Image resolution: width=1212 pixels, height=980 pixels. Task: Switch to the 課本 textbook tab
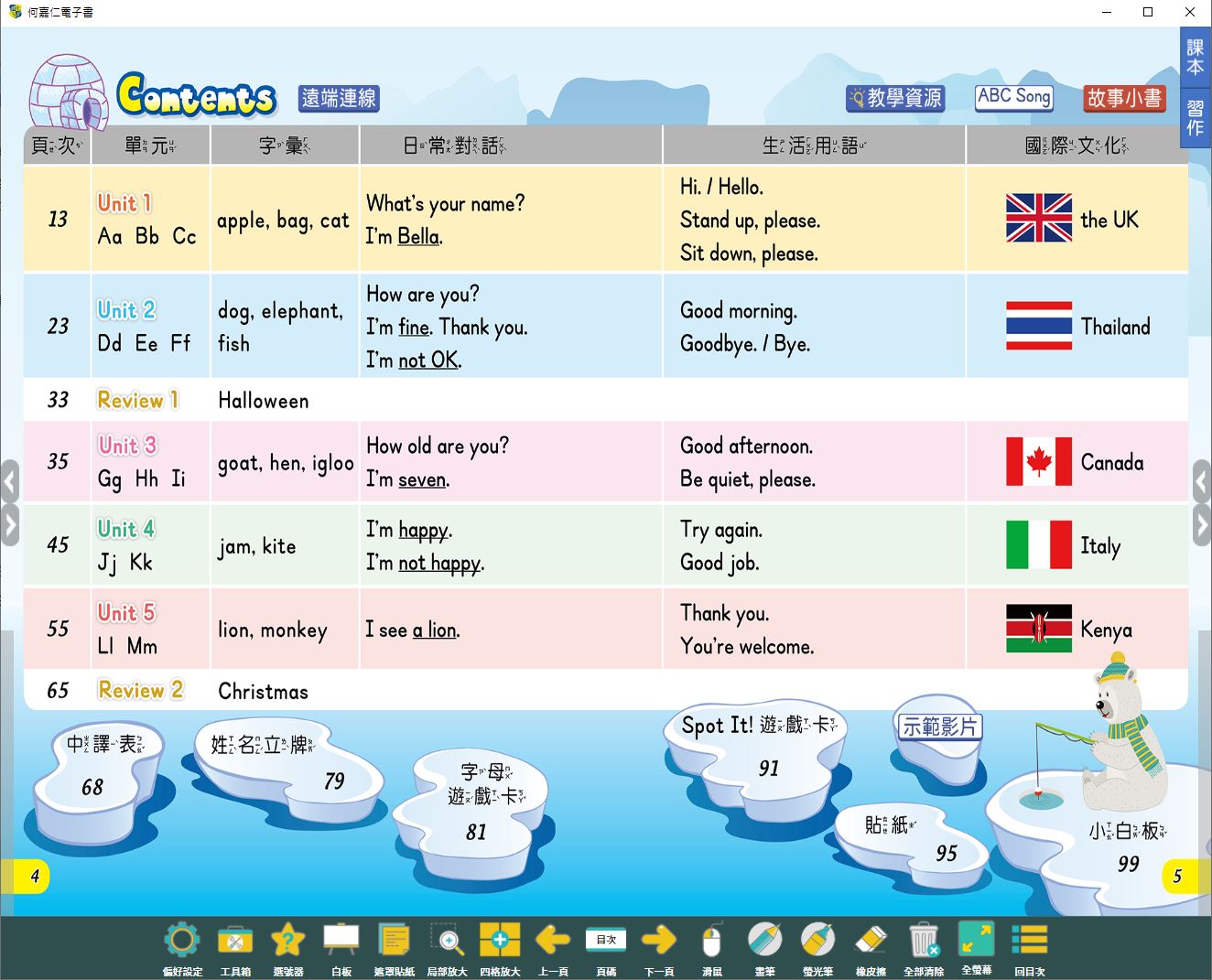click(1196, 57)
